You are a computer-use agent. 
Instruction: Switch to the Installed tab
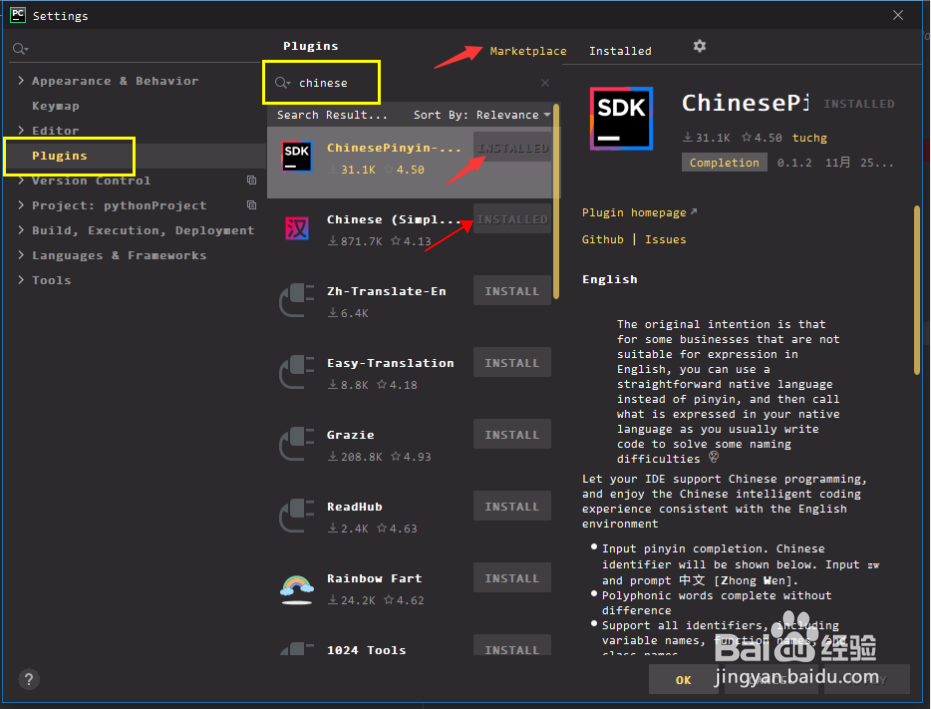pyautogui.click(x=620, y=51)
